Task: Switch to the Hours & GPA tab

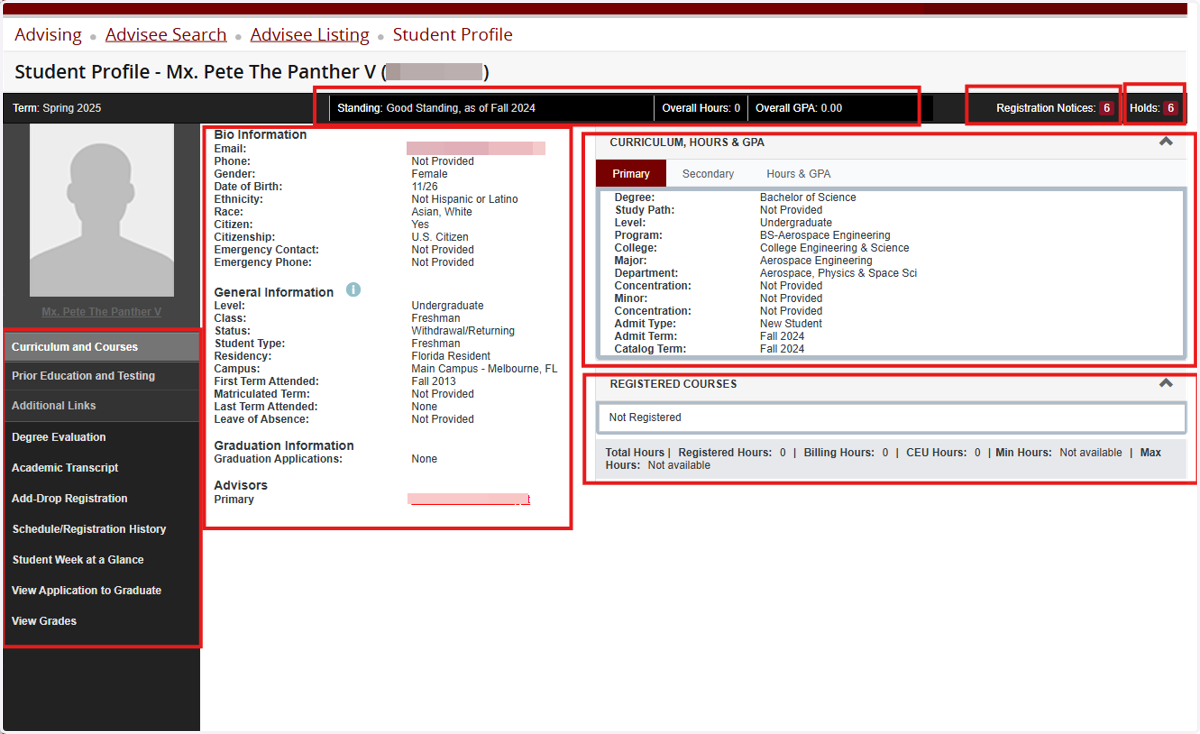Action: coord(798,174)
